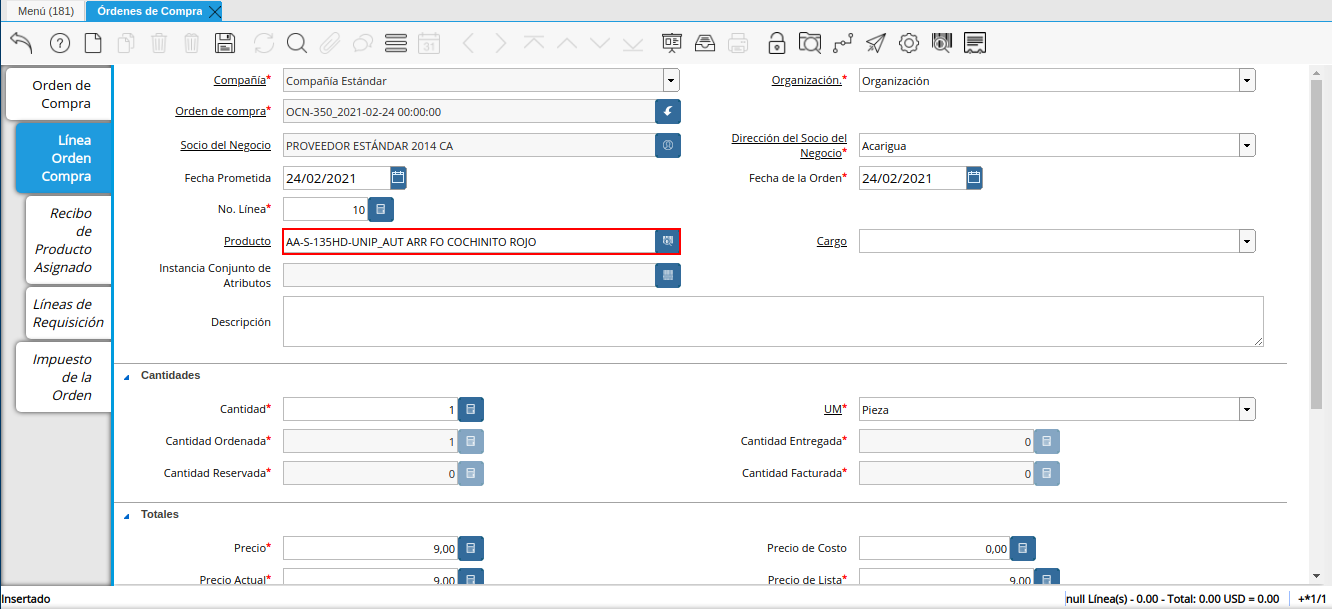Open the UM dropdown showing Pieza
This screenshot has height=609, width=1332.
tap(1247, 409)
